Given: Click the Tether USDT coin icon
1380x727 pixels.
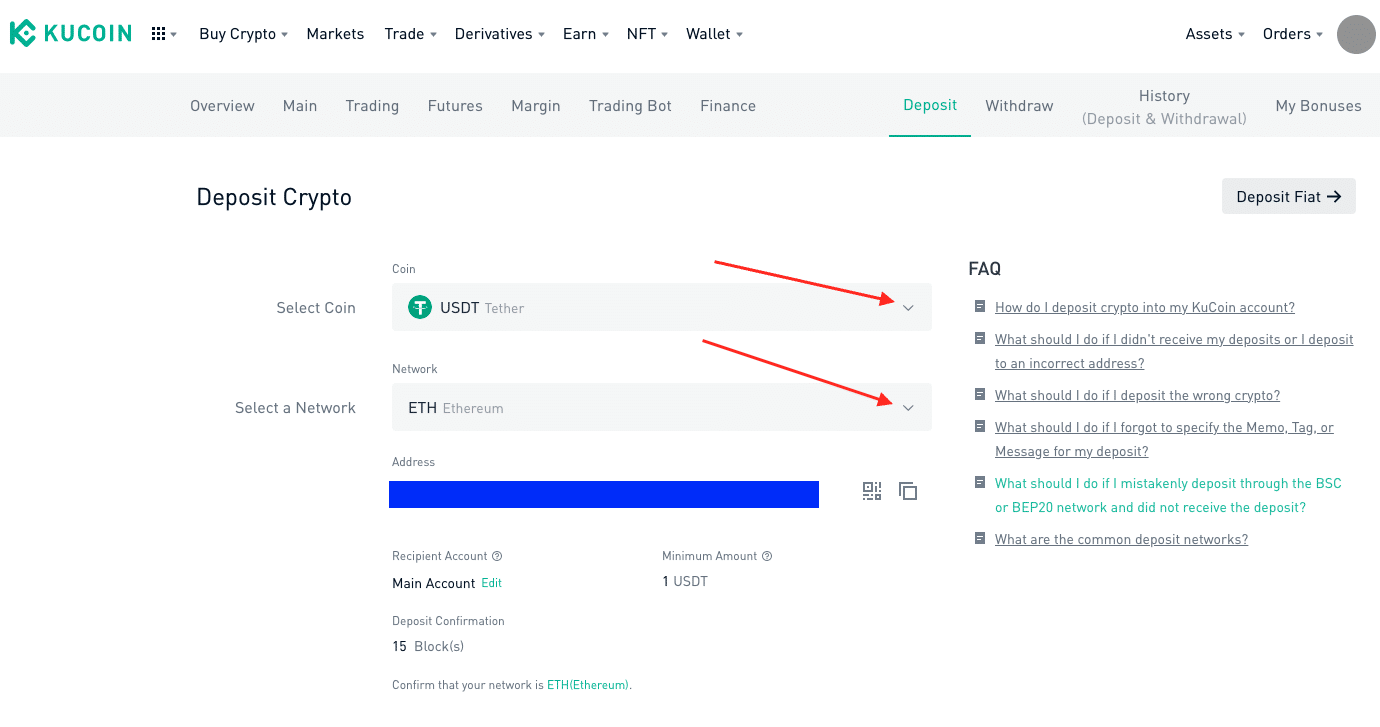Looking at the screenshot, I should click(x=420, y=308).
